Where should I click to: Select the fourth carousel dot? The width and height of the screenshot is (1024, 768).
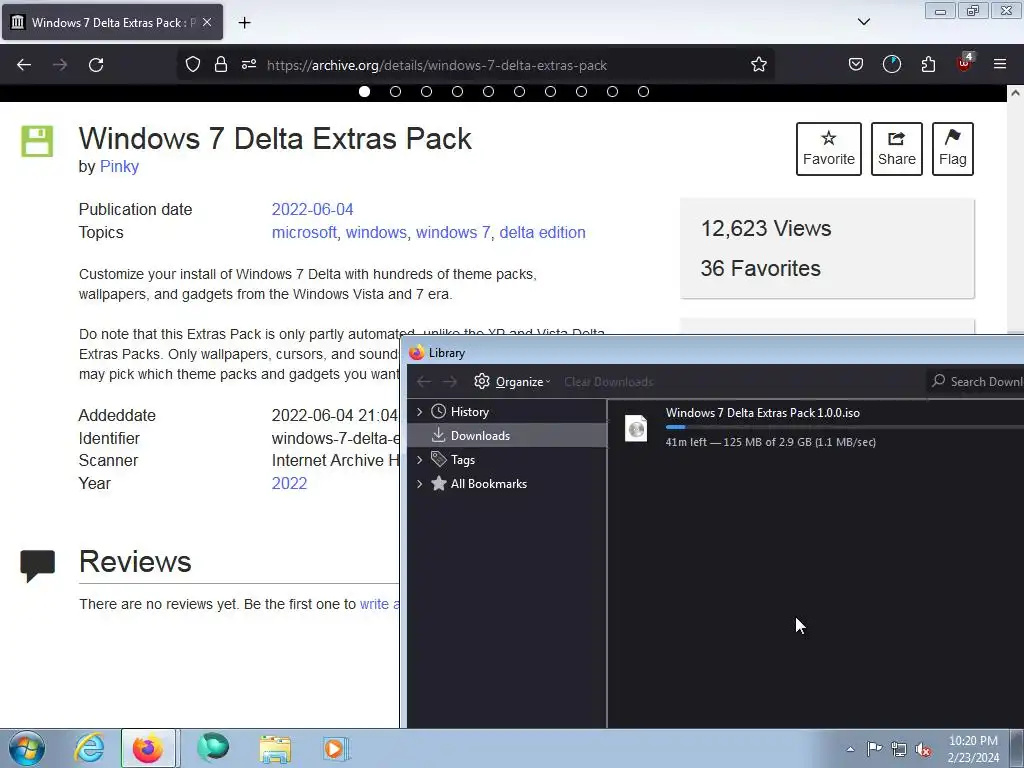tap(457, 91)
